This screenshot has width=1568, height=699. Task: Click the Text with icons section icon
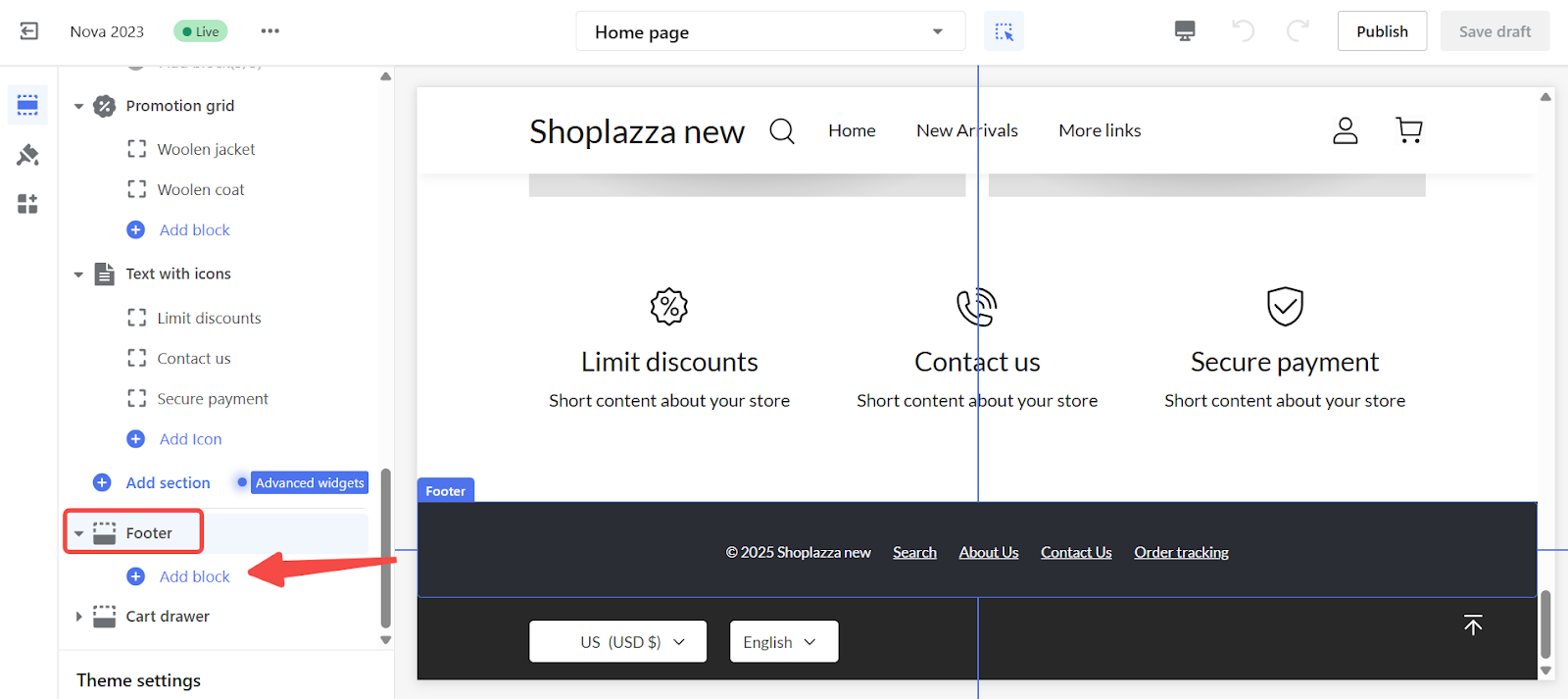(105, 274)
